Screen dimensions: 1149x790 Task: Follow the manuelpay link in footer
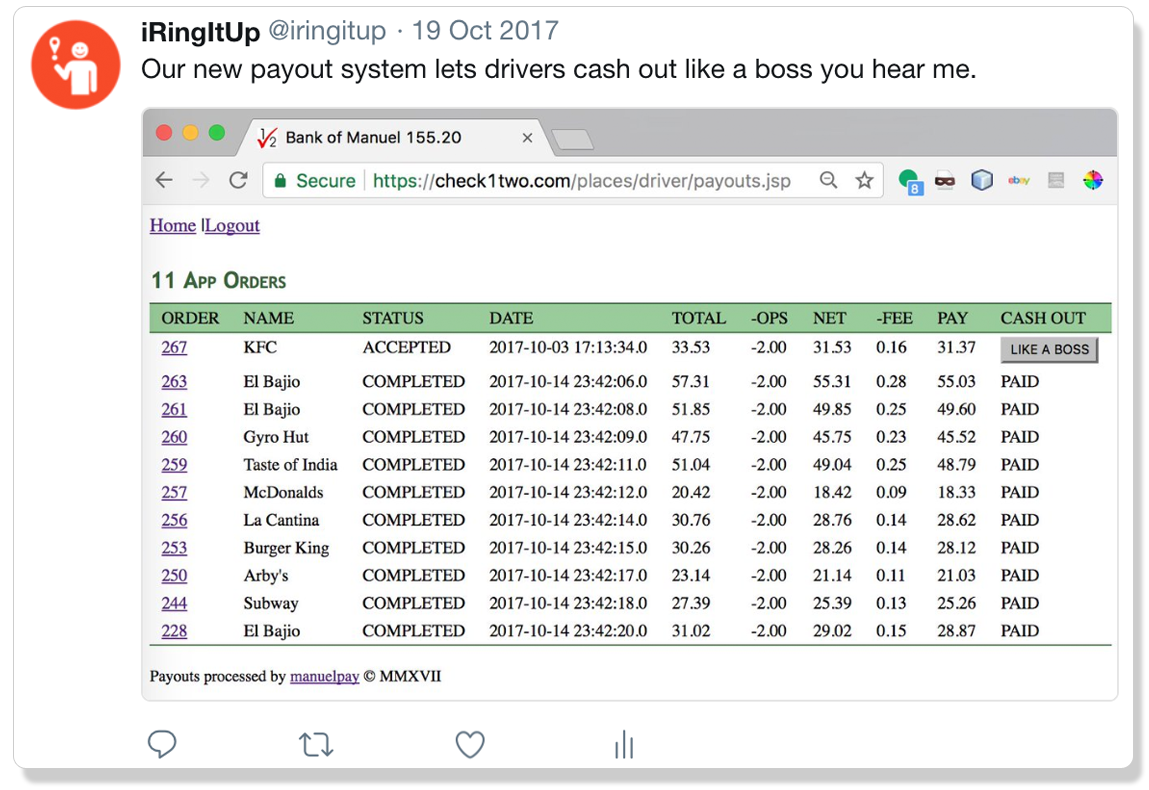point(324,677)
